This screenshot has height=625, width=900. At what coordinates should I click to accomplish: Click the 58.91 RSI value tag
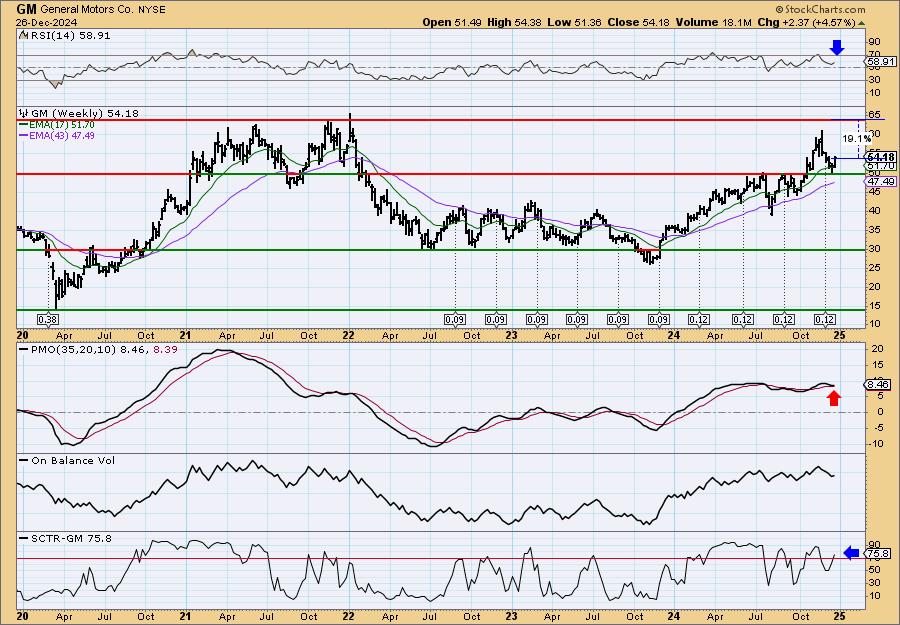coord(879,61)
